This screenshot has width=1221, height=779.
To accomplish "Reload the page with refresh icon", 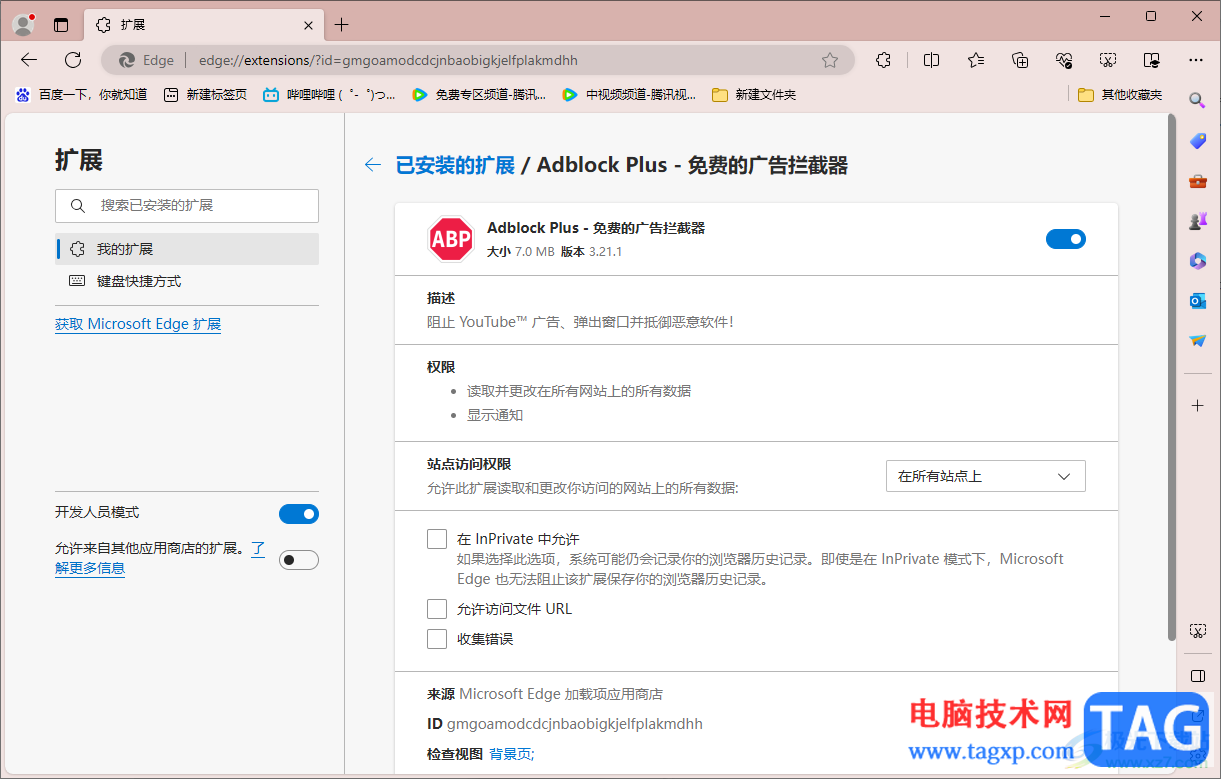I will [73, 60].
